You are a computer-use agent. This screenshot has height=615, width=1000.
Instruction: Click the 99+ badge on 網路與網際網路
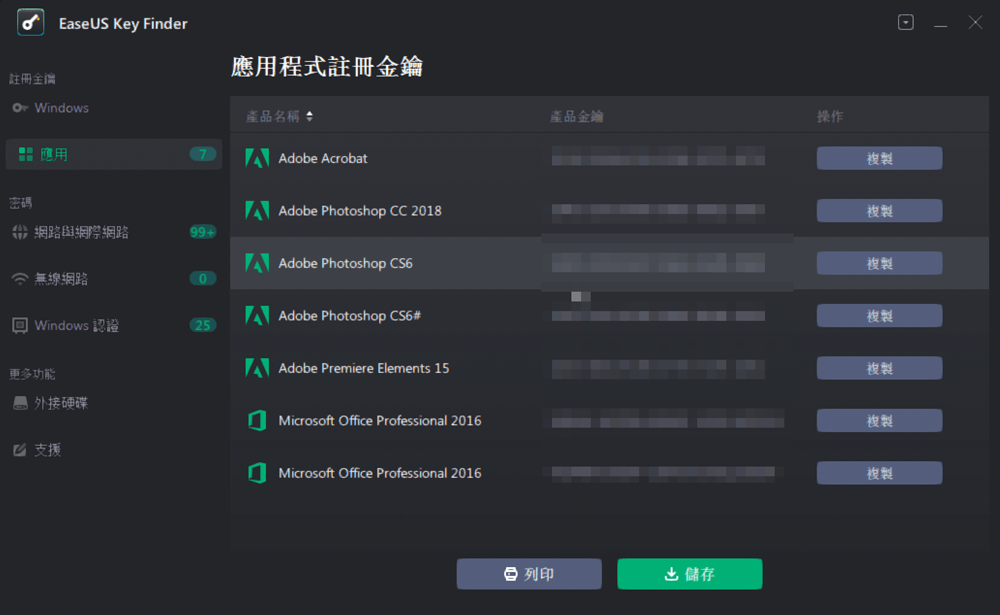click(203, 232)
